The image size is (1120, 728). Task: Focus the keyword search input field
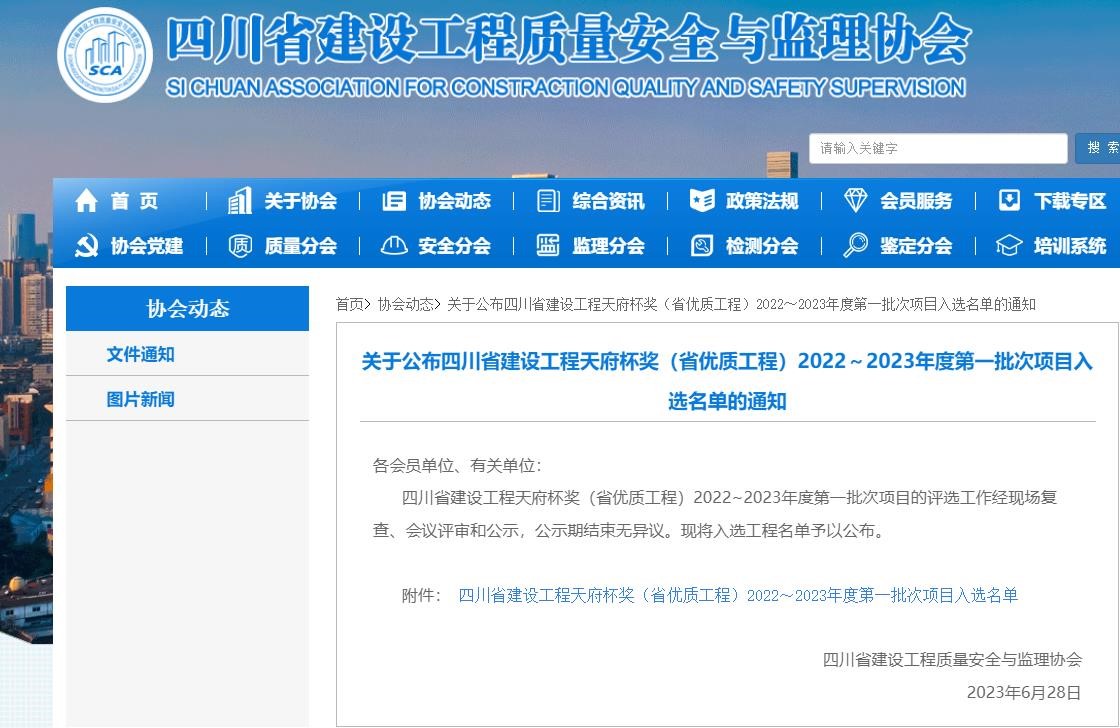(937, 148)
